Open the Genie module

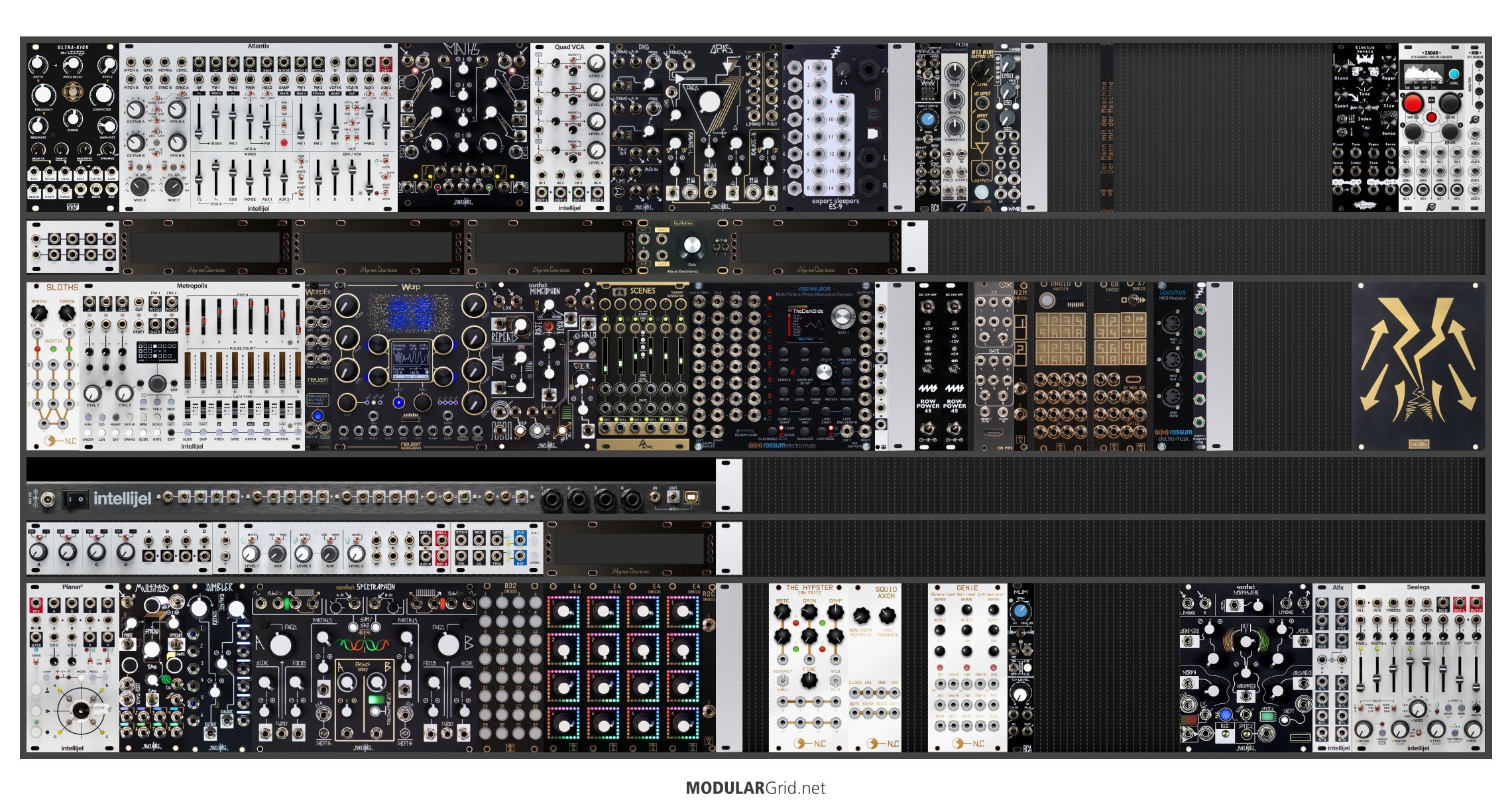coord(968,668)
